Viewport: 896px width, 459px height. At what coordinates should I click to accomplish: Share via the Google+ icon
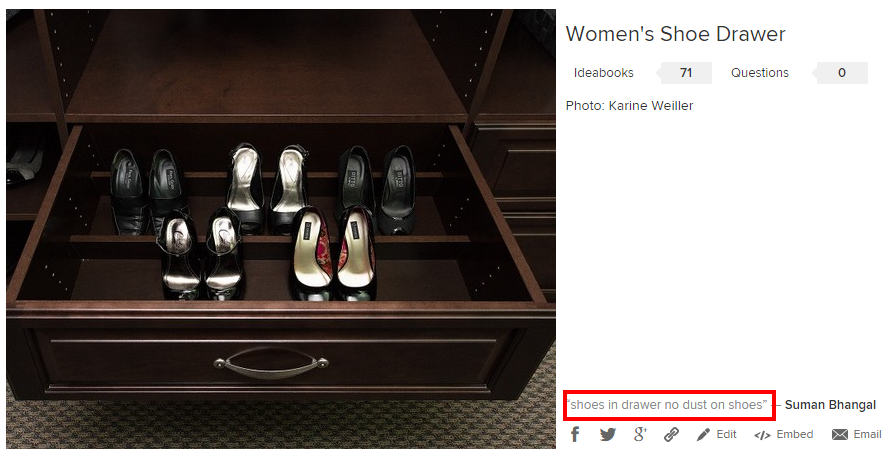tap(640, 434)
